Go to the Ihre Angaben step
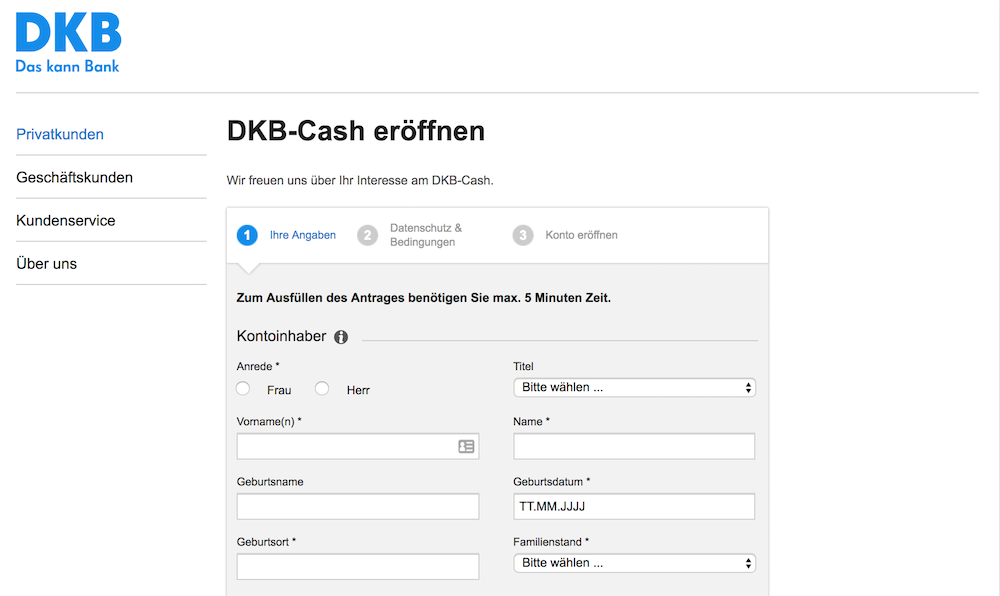This screenshot has height=596, width=1000. [x=303, y=235]
